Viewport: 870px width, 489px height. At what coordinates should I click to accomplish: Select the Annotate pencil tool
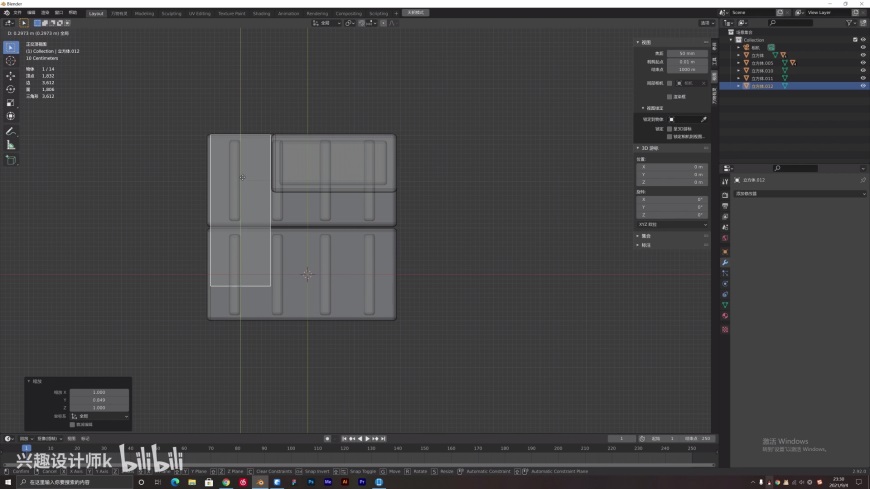pyautogui.click(x=11, y=132)
